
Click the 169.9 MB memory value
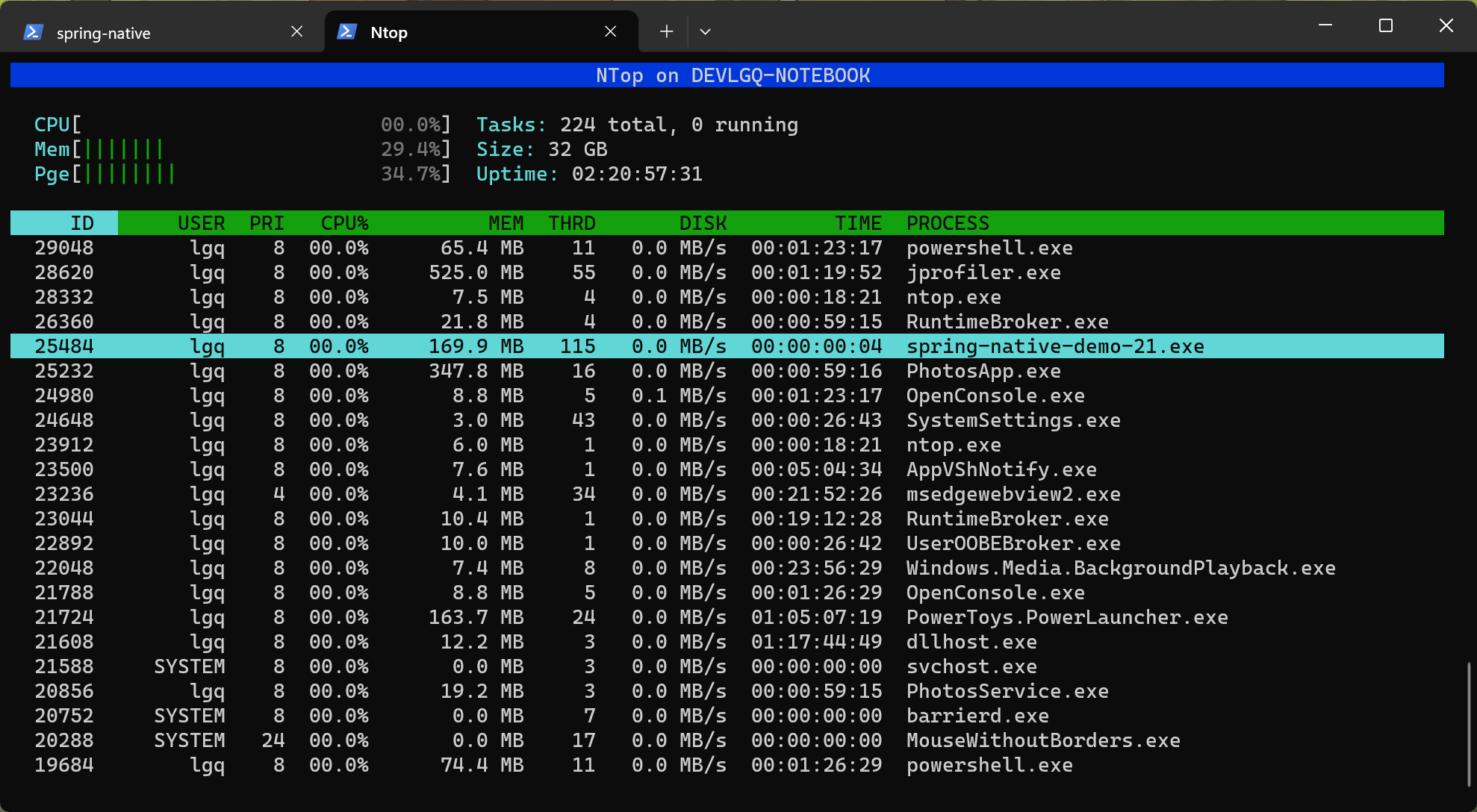pyautogui.click(x=476, y=346)
